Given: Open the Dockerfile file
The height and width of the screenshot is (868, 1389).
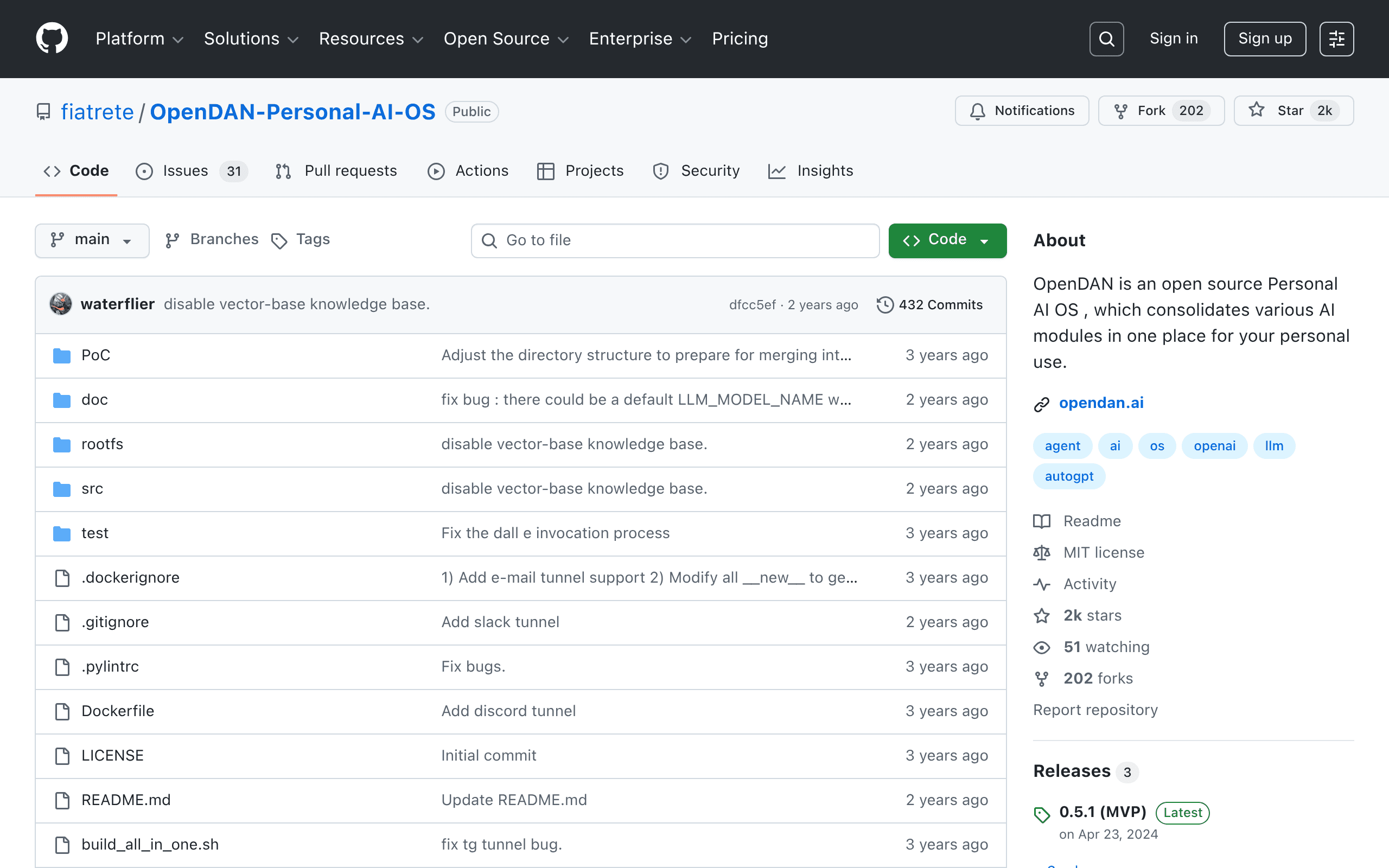Looking at the screenshot, I should pyautogui.click(x=118, y=711).
